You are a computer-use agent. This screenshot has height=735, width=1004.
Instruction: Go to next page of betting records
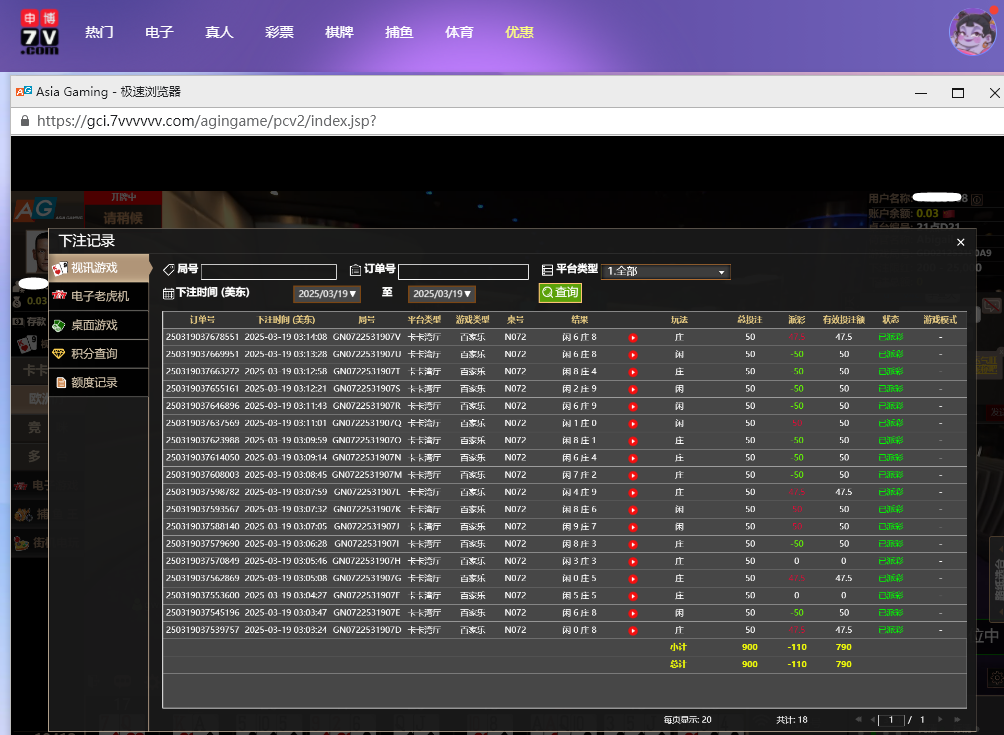pos(941,719)
